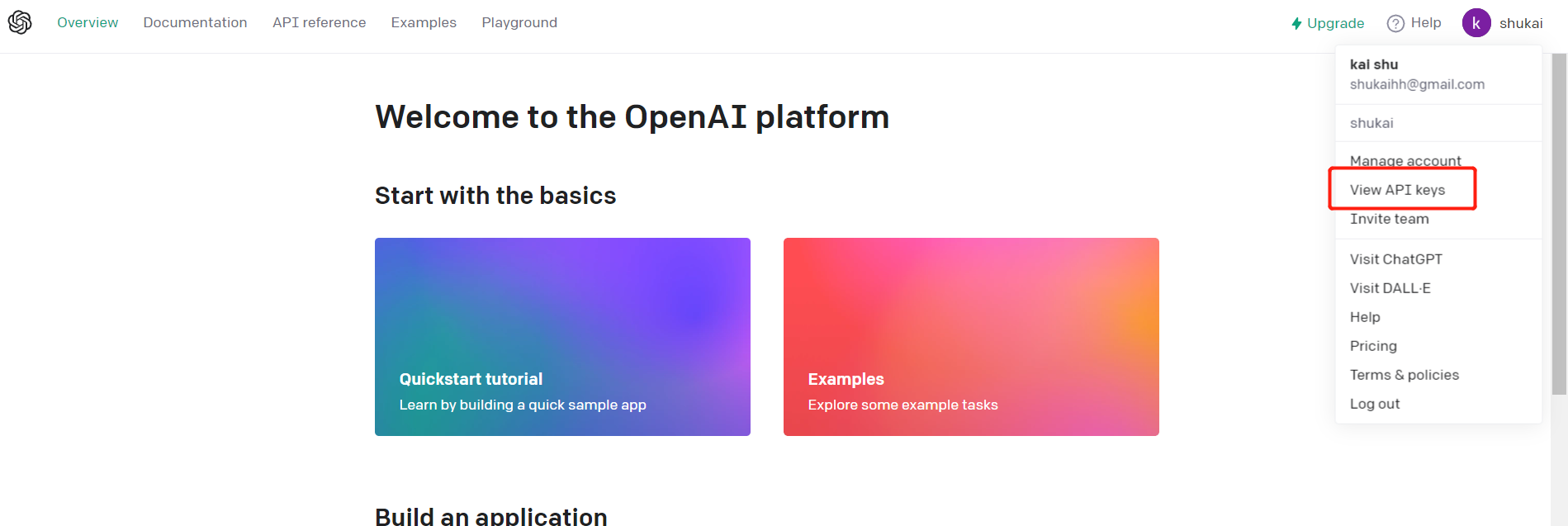Image resolution: width=1568 pixels, height=526 pixels.
Task: Click the purple 'k' user avatar
Action: [1476, 23]
